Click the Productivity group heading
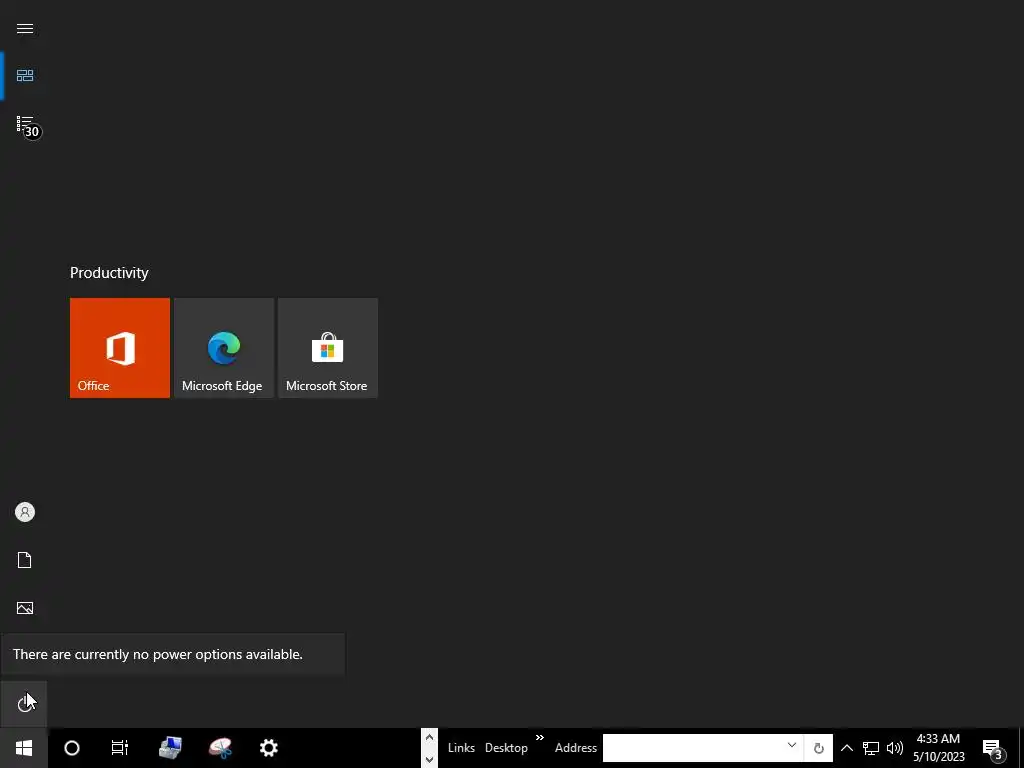Screen dimensions: 1024x768 pos(109,273)
